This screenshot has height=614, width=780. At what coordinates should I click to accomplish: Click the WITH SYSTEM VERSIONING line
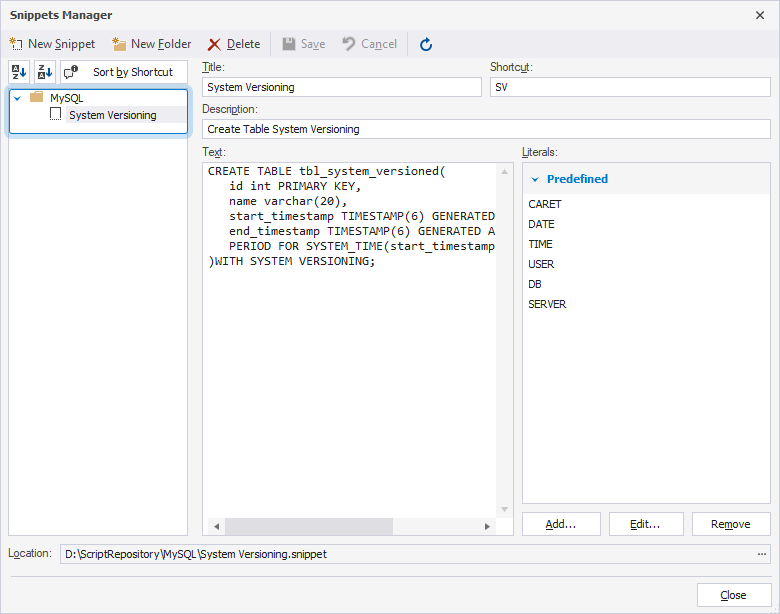click(x=292, y=261)
